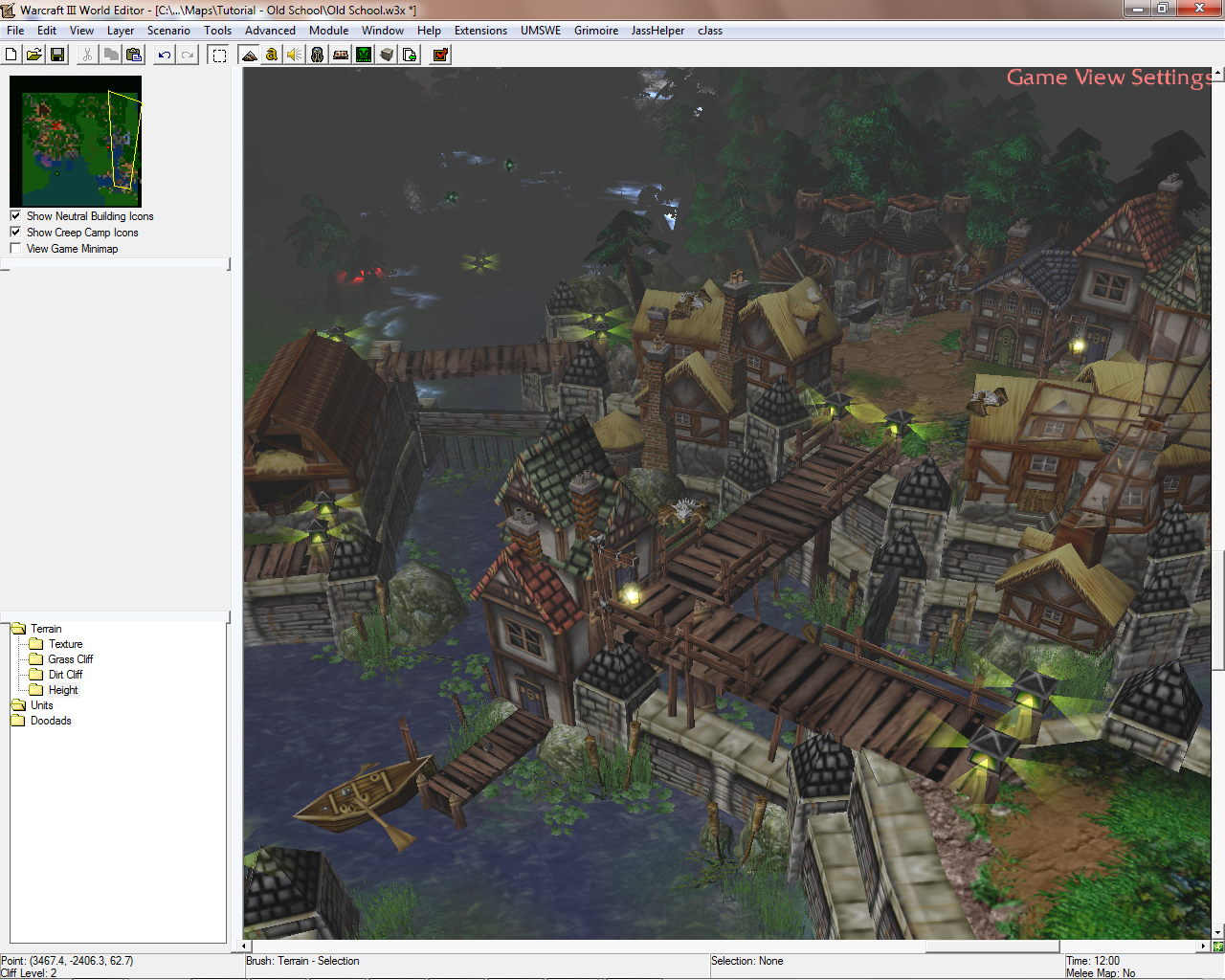1225x980 pixels.
Task: Click the minimap preview thumbnail
Action: tap(76, 142)
